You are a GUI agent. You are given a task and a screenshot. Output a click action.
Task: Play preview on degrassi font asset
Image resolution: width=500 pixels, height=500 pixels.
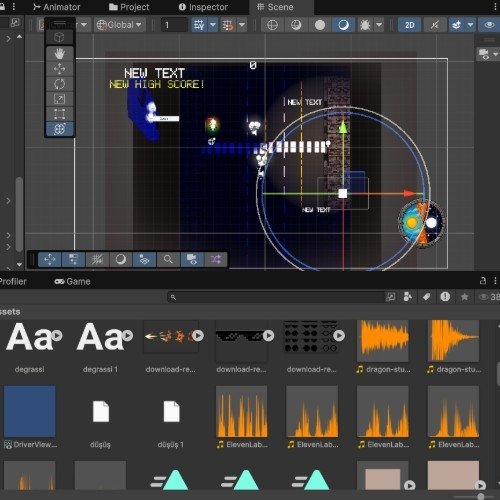click(57, 335)
